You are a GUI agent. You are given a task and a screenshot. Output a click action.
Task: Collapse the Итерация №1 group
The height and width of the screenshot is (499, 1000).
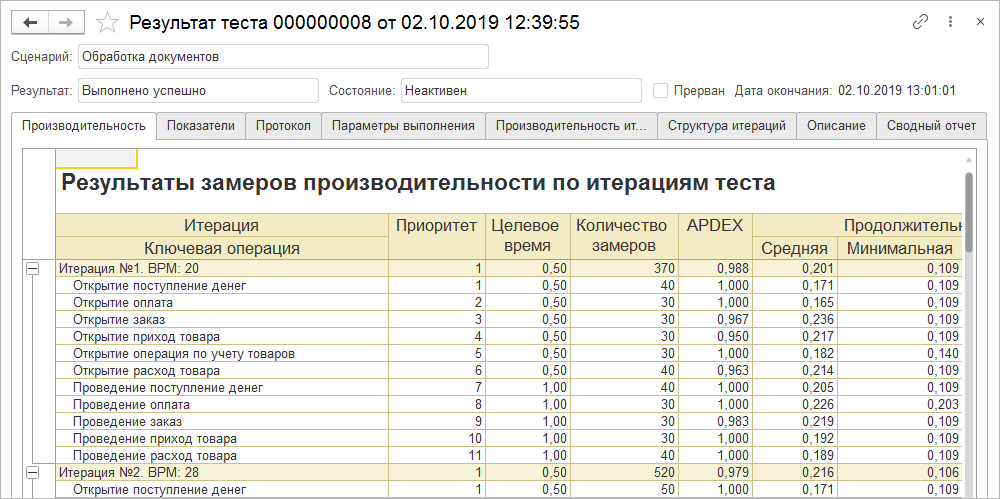[x=32, y=269]
